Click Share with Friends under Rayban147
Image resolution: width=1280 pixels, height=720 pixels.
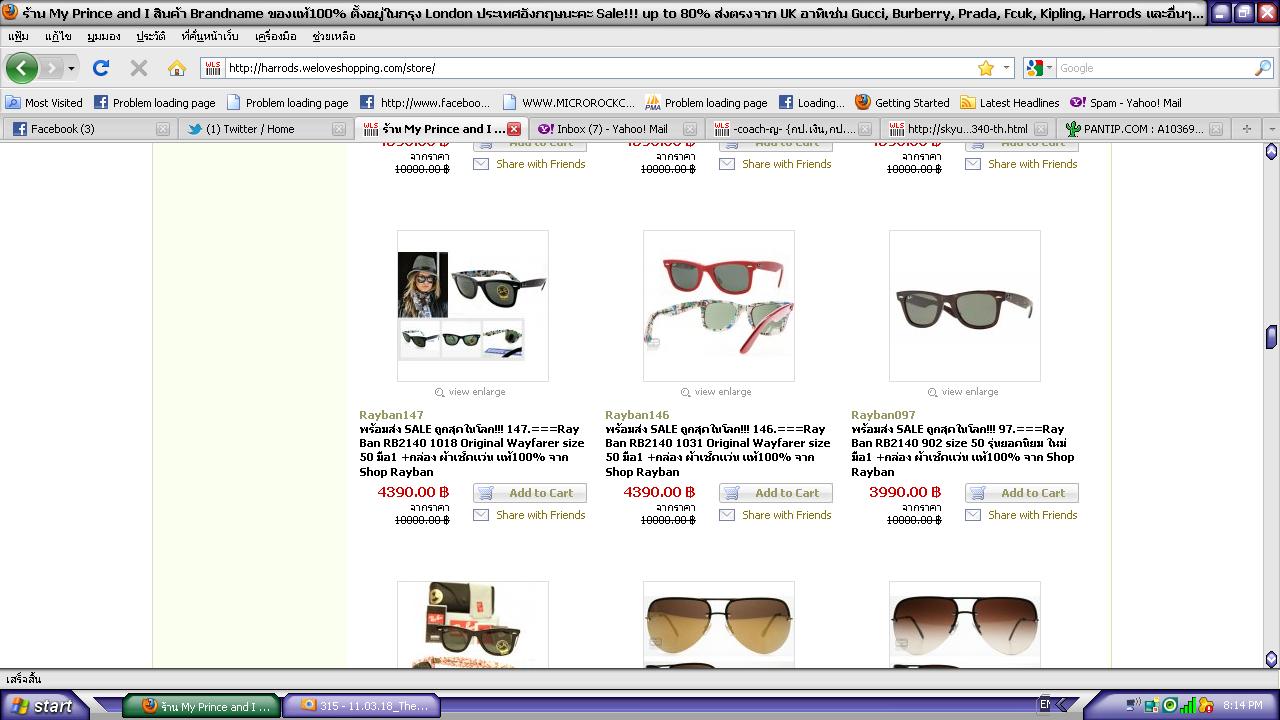(x=540, y=515)
